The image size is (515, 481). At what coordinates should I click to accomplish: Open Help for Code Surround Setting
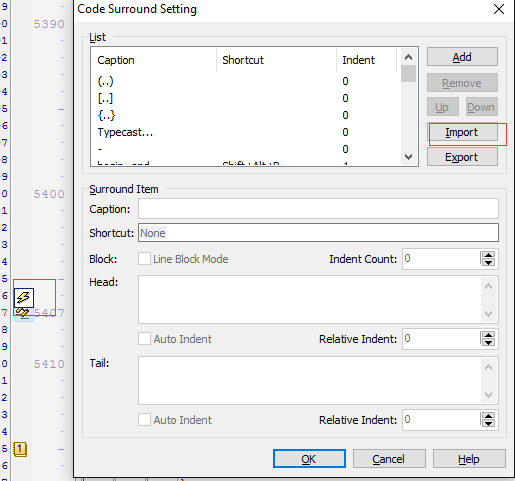coord(469,459)
